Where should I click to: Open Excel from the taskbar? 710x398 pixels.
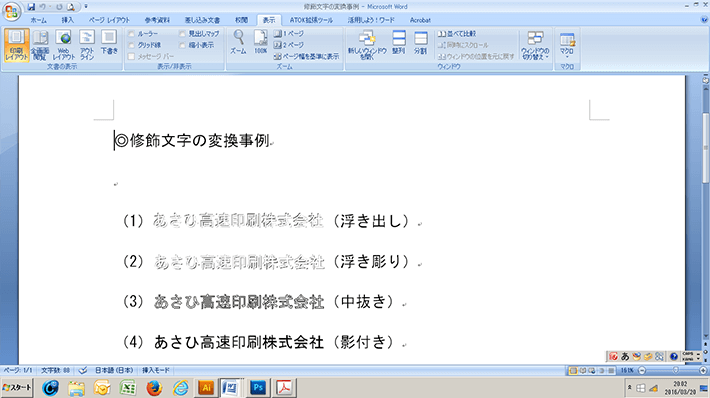click(x=128, y=388)
